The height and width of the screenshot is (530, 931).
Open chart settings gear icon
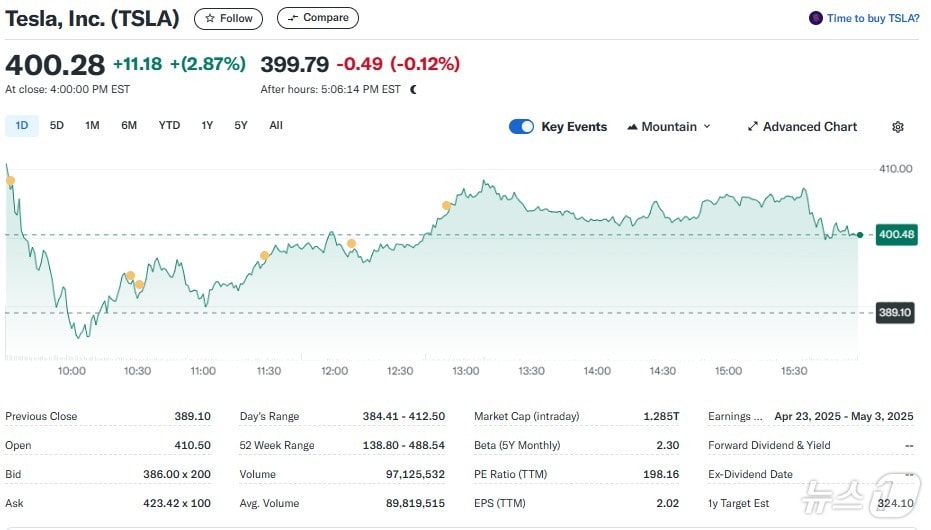pyautogui.click(x=897, y=127)
